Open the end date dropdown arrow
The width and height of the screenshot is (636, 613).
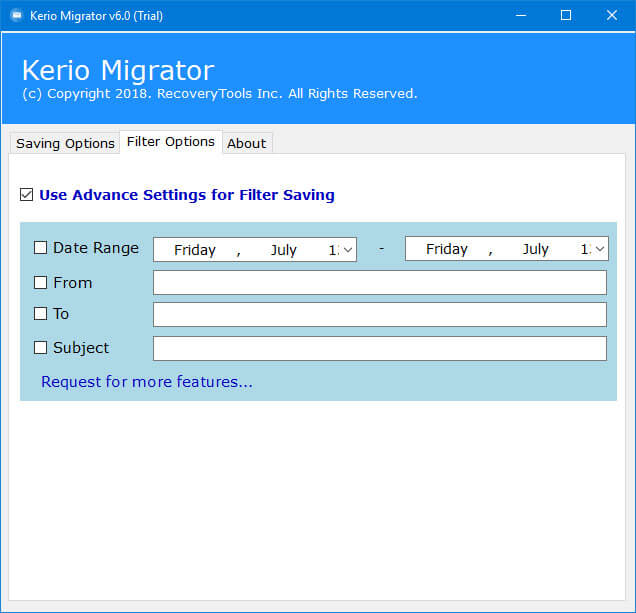[600, 249]
